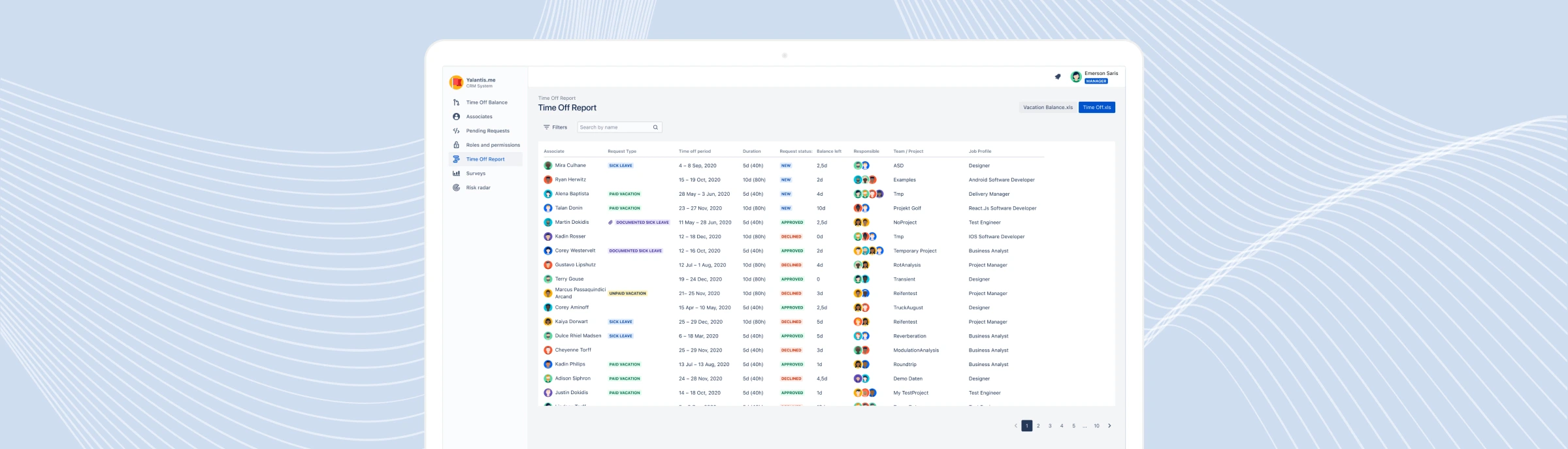
Task: Click the attachment icon on Martin Dokidis row
Action: (x=610, y=223)
